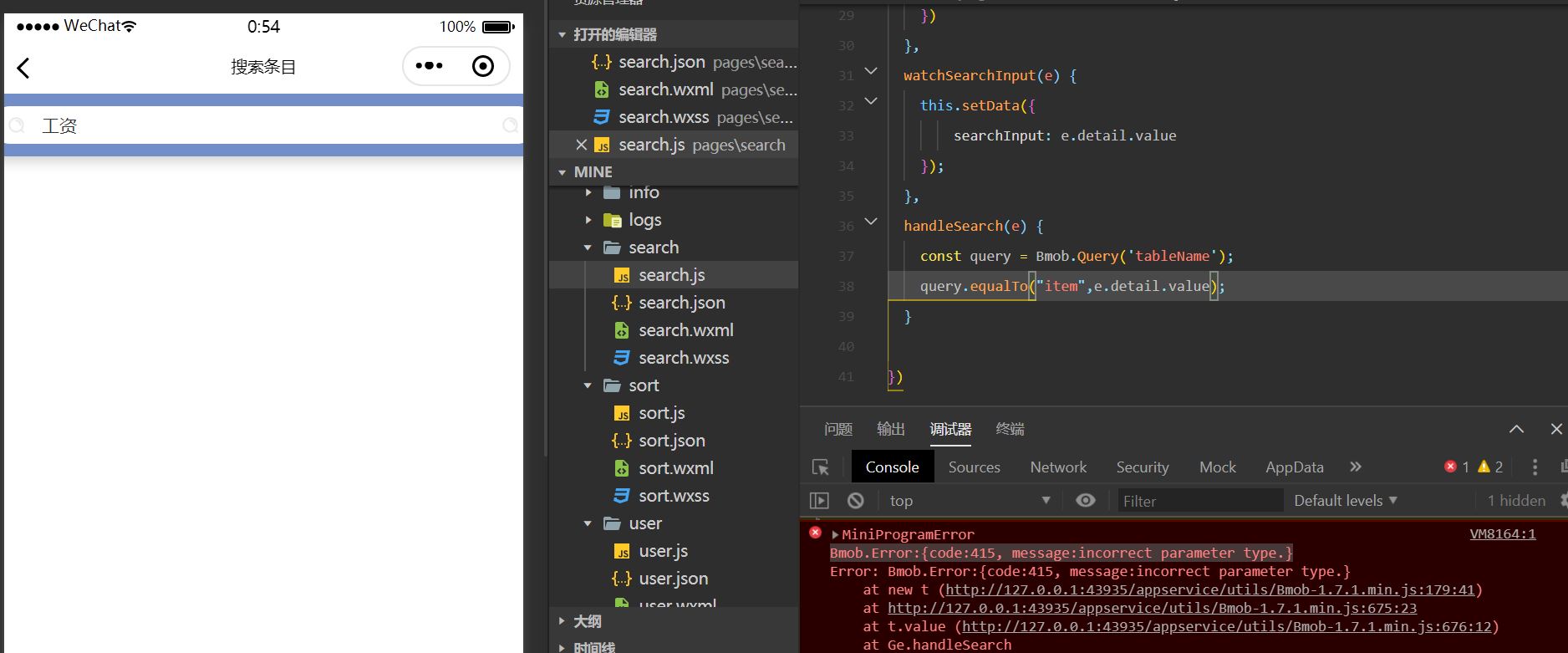Activate the element inspector picker icon

(x=821, y=467)
